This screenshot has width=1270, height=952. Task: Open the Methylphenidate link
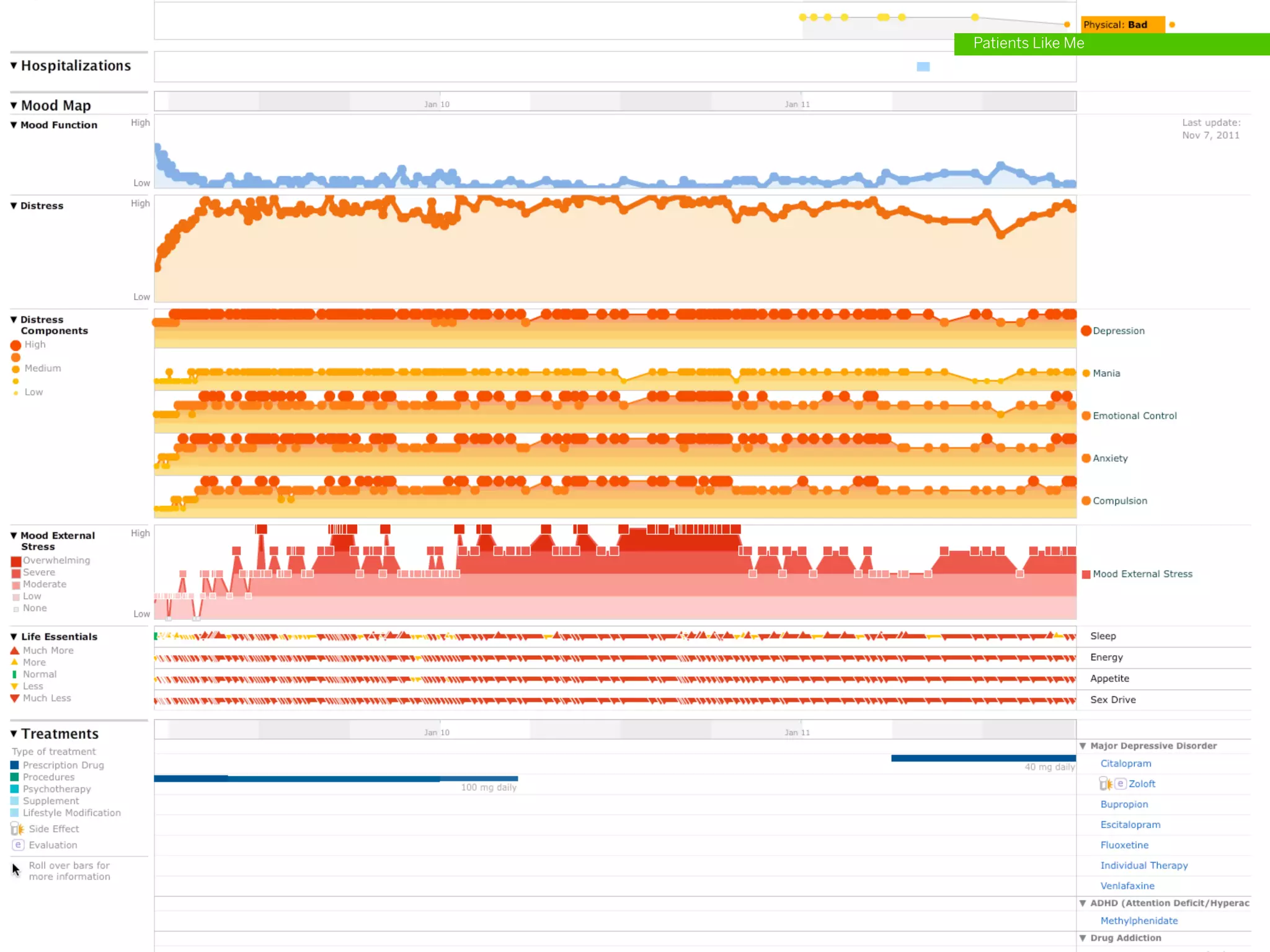(1139, 920)
